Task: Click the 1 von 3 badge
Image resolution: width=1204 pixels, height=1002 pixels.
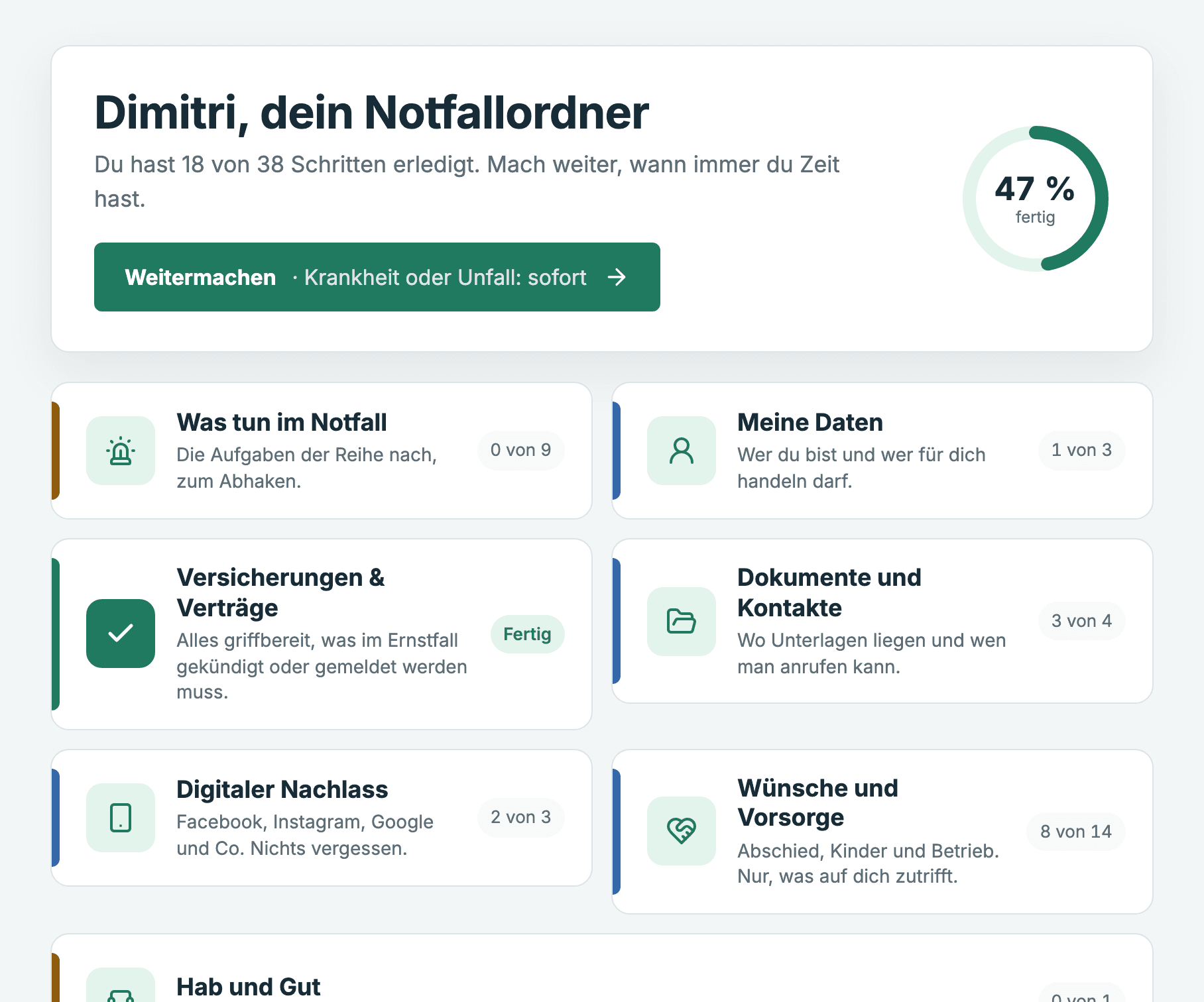Action: click(1081, 451)
